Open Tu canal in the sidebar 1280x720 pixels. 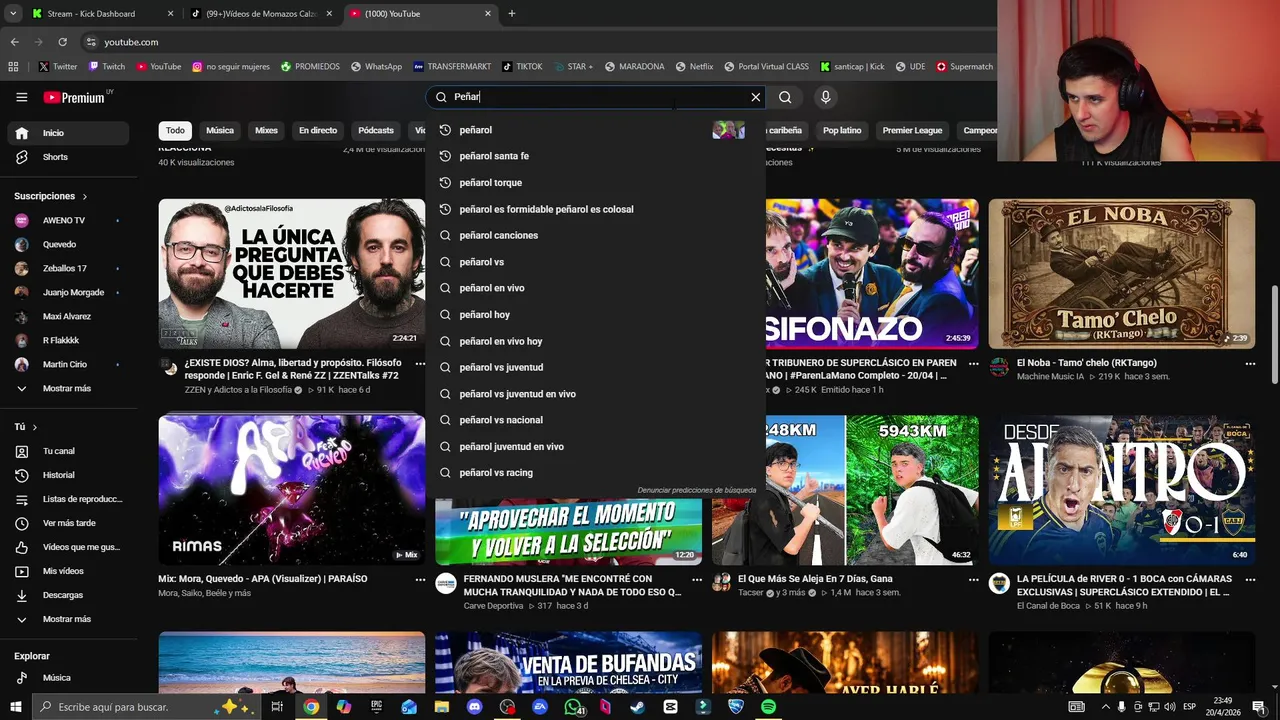(x=68, y=451)
